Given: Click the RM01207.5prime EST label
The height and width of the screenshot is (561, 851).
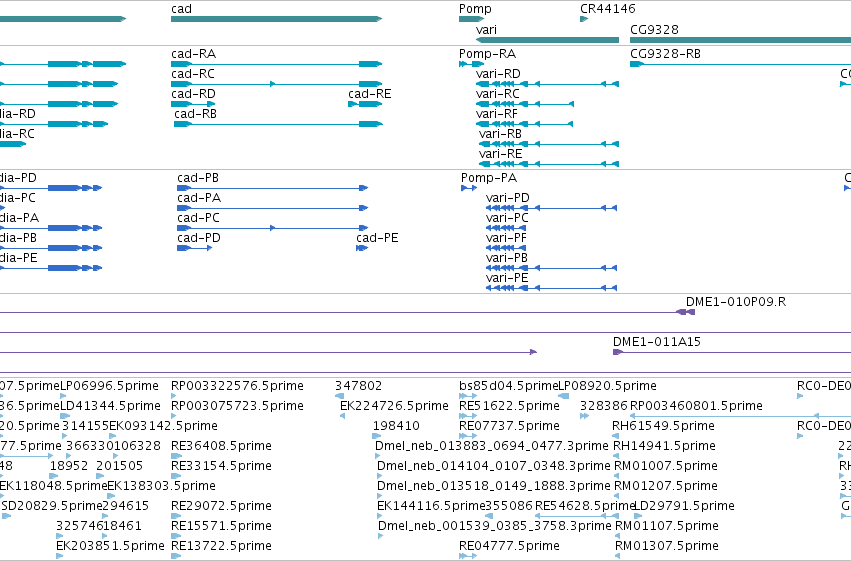Looking at the screenshot, I should click(666, 486).
